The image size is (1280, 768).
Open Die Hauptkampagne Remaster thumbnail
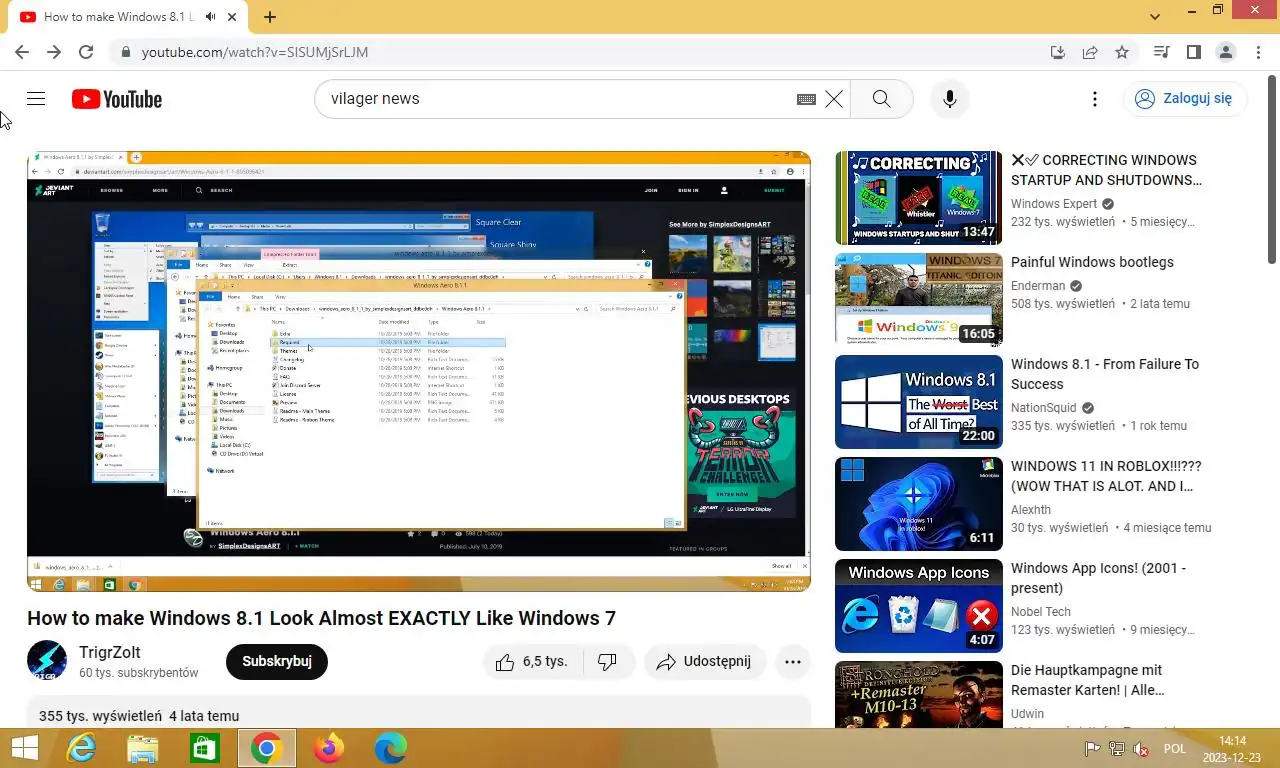click(918, 694)
